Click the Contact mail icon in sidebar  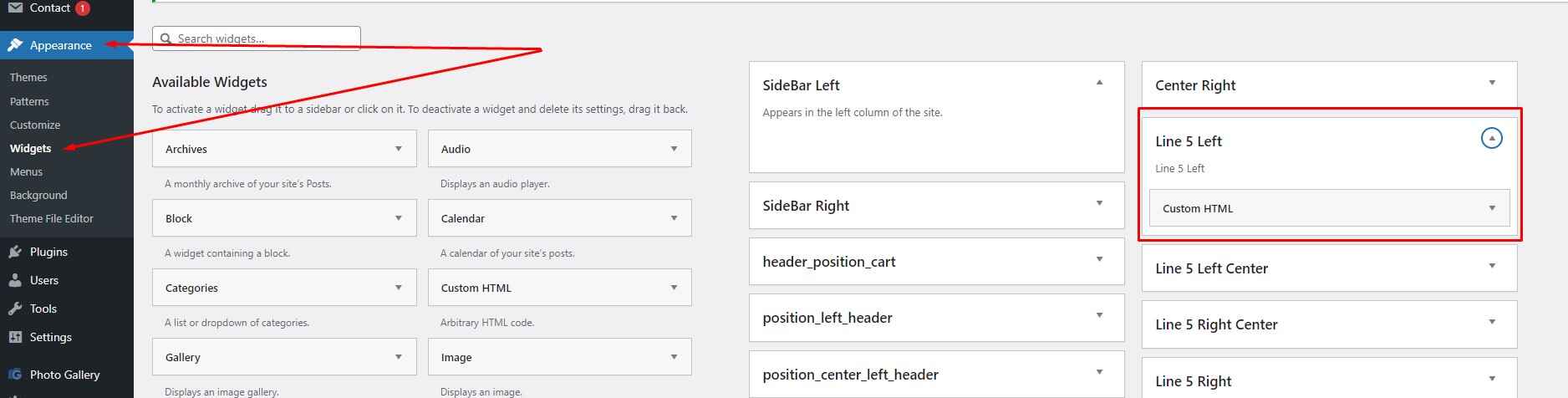[x=15, y=8]
